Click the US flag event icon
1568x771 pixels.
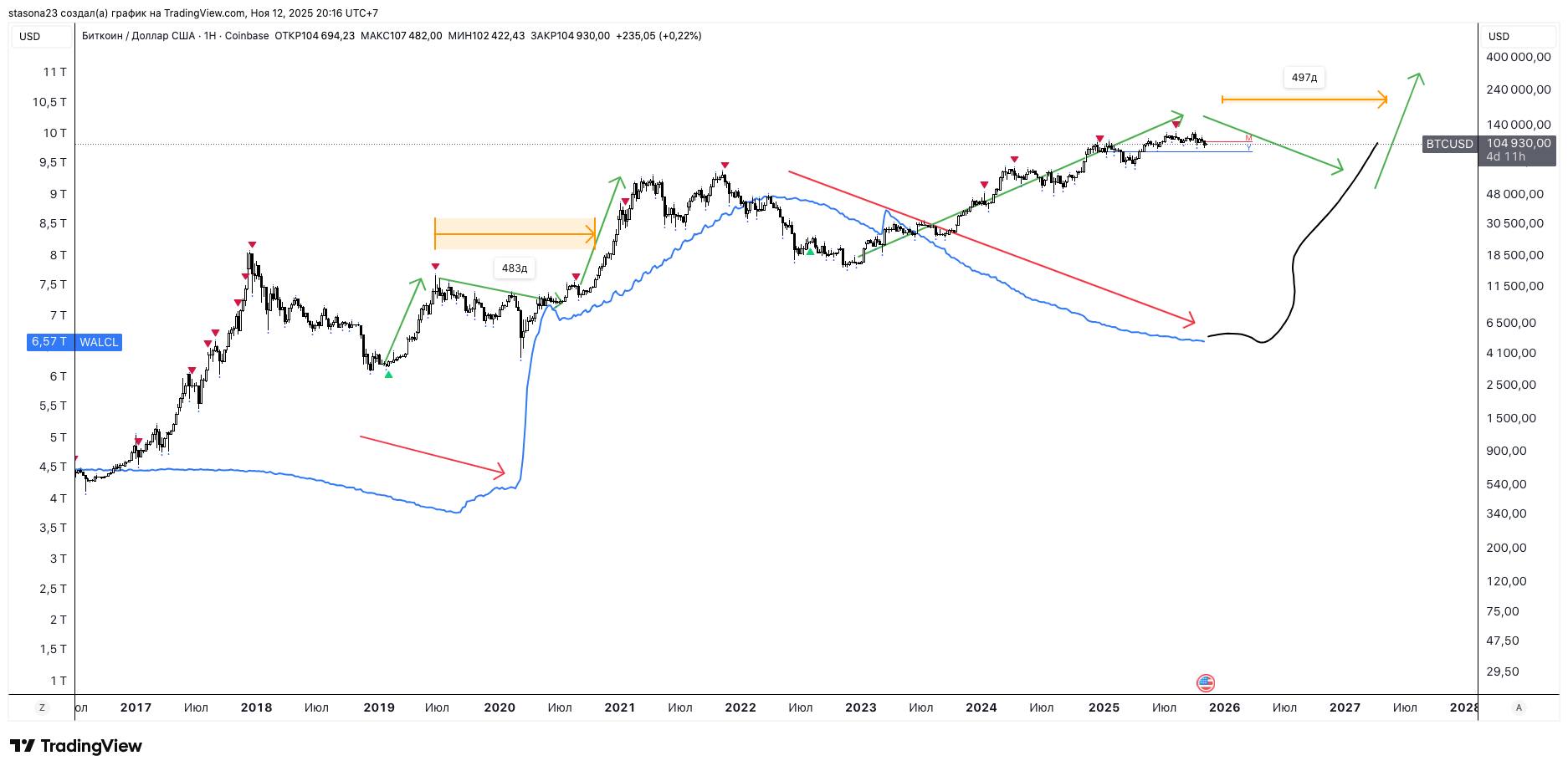[1206, 683]
